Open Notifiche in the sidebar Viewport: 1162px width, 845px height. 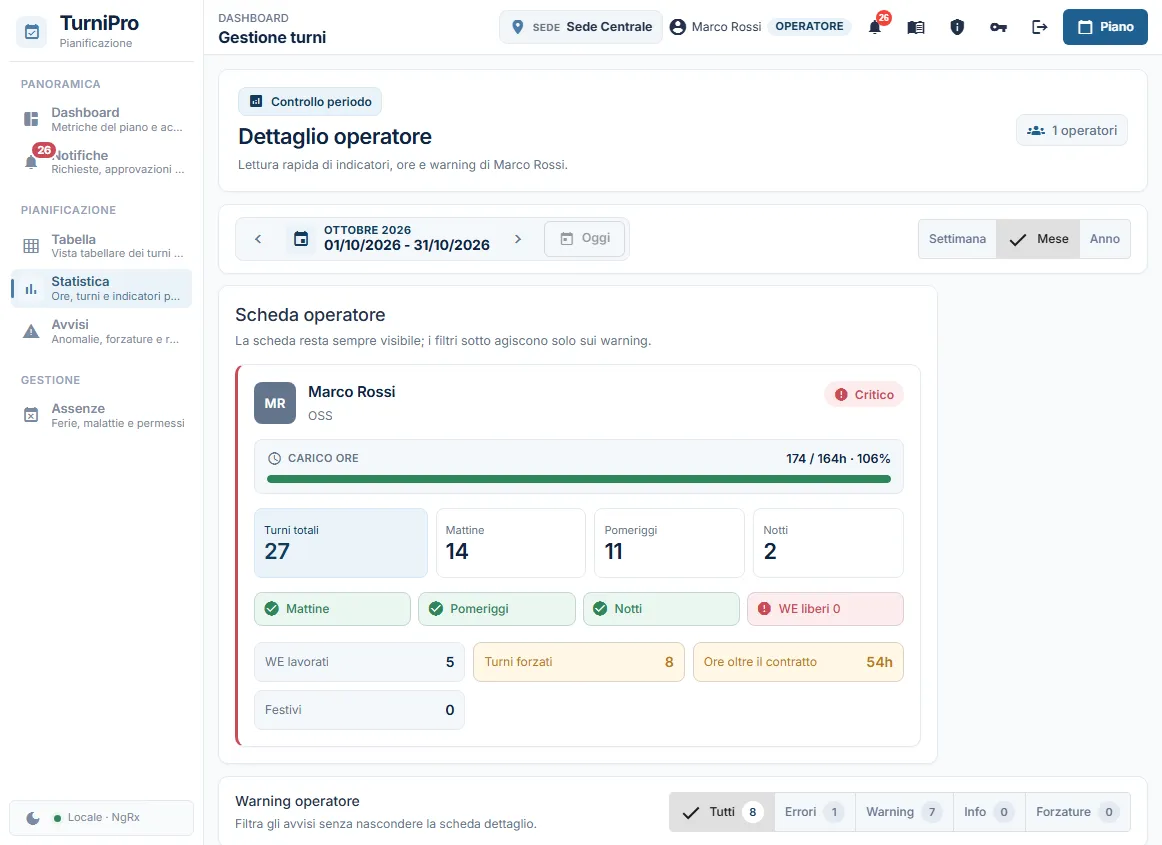click(x=102, y=162)
